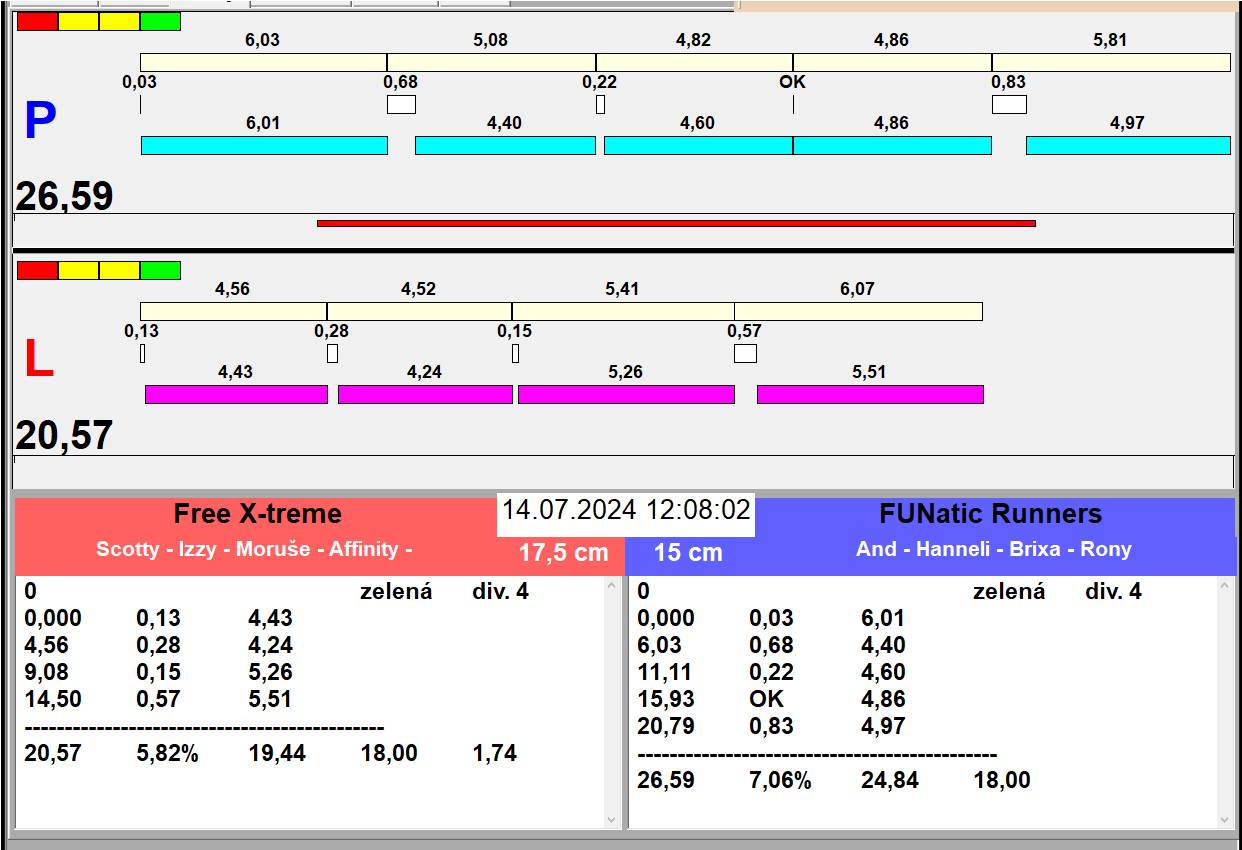Click the 20,79 row in FUNatic Runners results
Image resolution: width=1242 pixels, height=850 pixels.
coord(771,726)
